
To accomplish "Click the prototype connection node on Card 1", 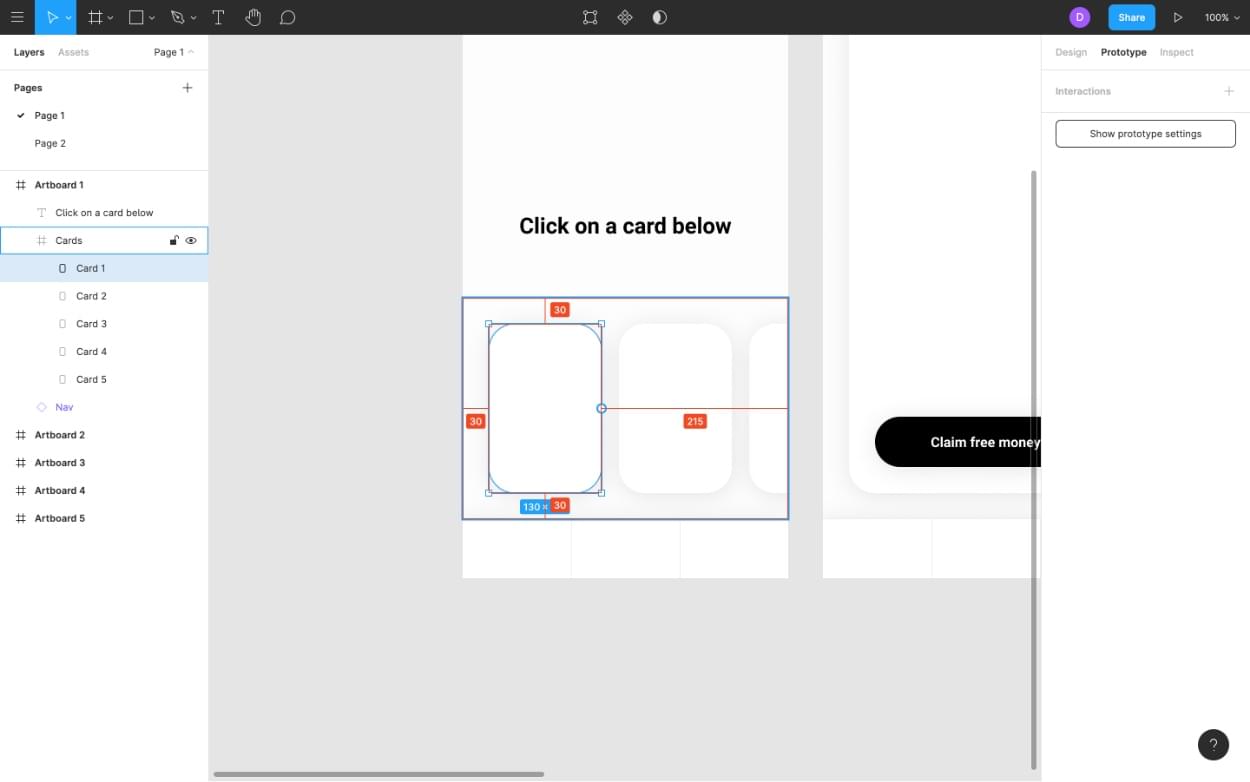I will click(601, 408).
